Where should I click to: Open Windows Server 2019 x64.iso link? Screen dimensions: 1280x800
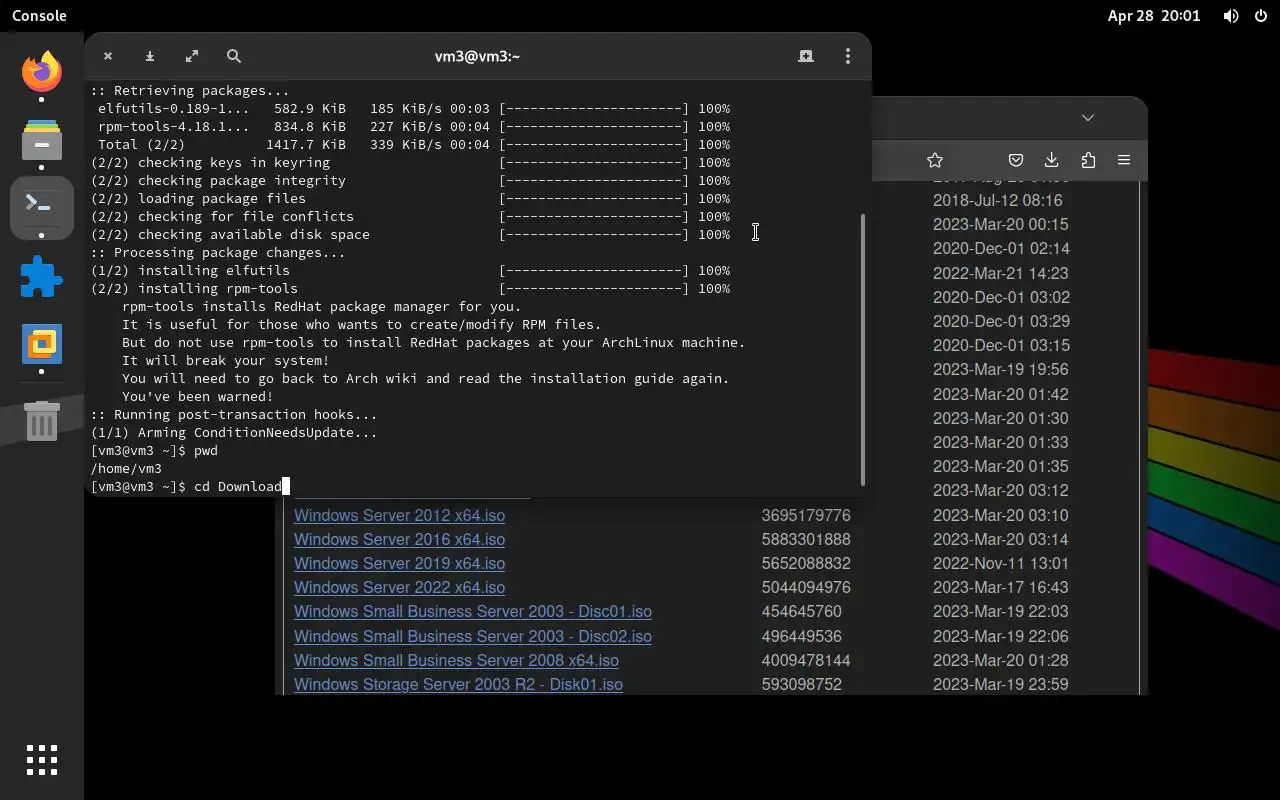pyautogui.click(x=399, y=563)
